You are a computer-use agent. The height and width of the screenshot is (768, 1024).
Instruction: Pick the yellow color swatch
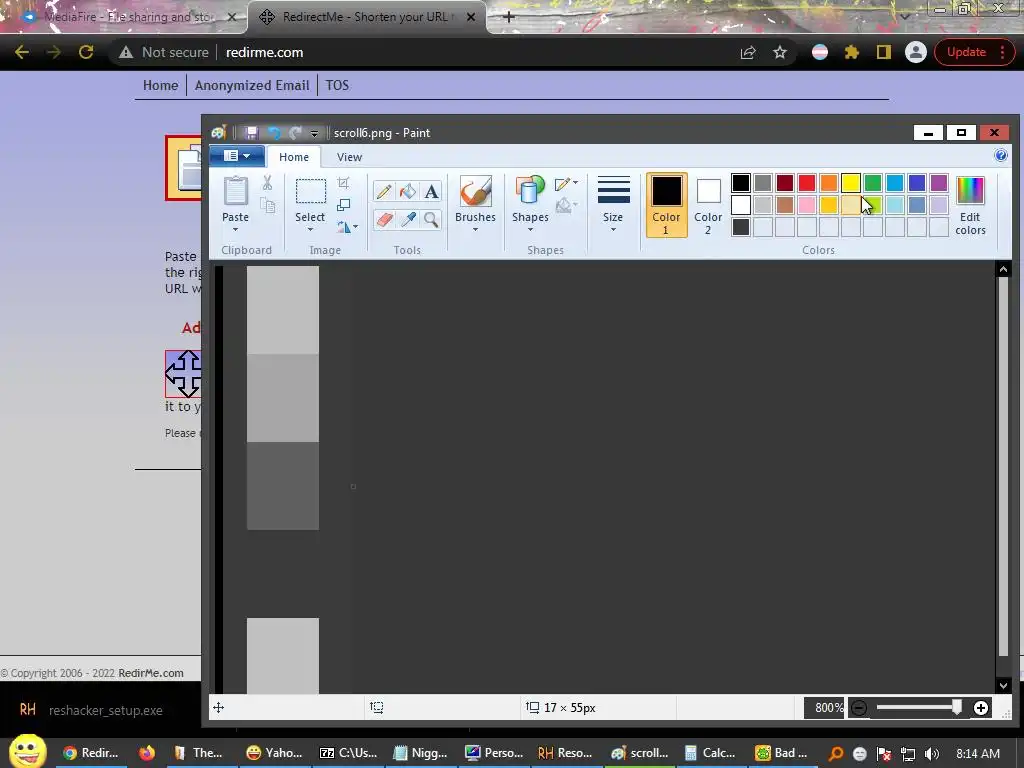click(850, 183)
